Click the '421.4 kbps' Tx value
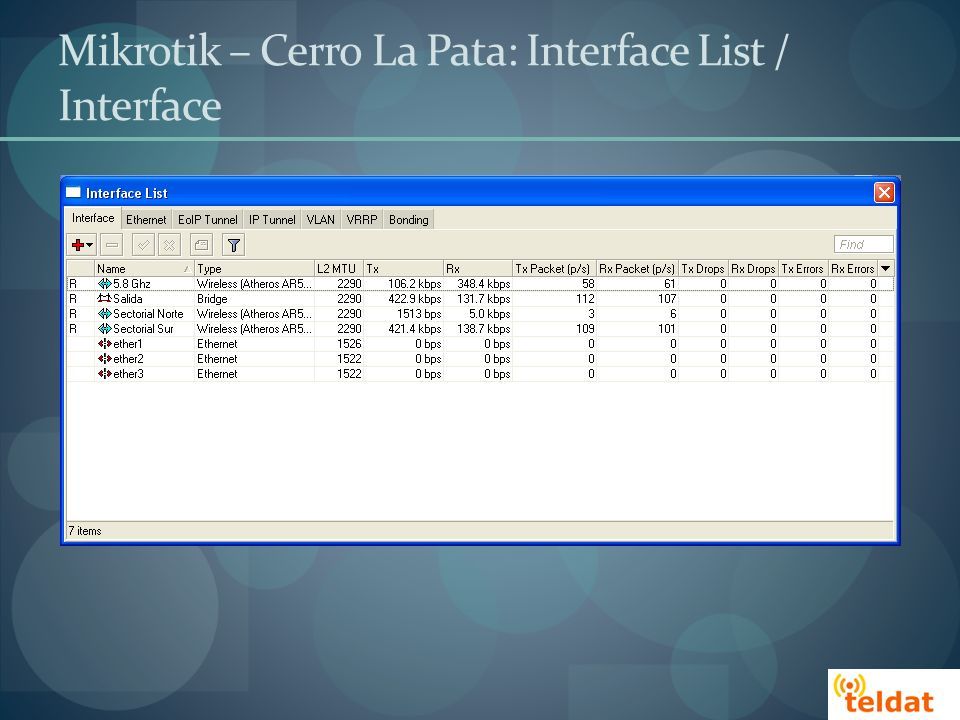Viewport: 960px width, 720px height. click(x=414, y=329)
